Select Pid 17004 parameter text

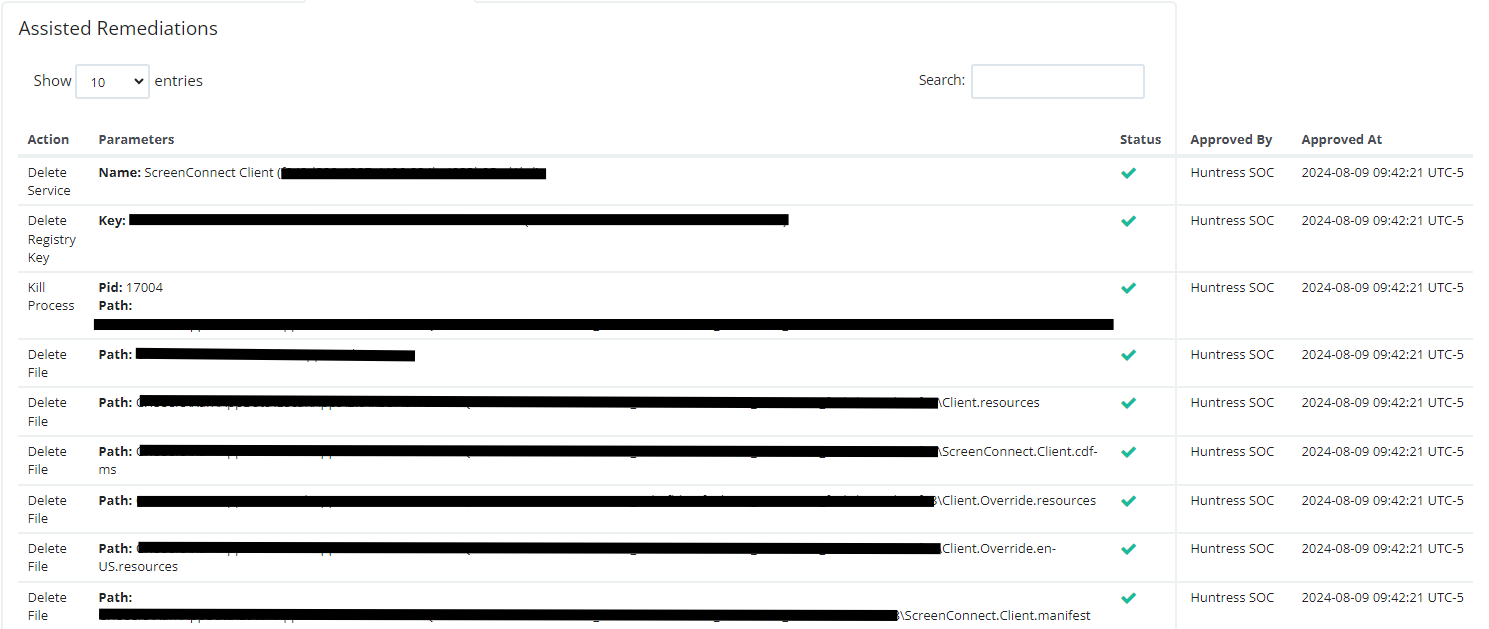131,288
